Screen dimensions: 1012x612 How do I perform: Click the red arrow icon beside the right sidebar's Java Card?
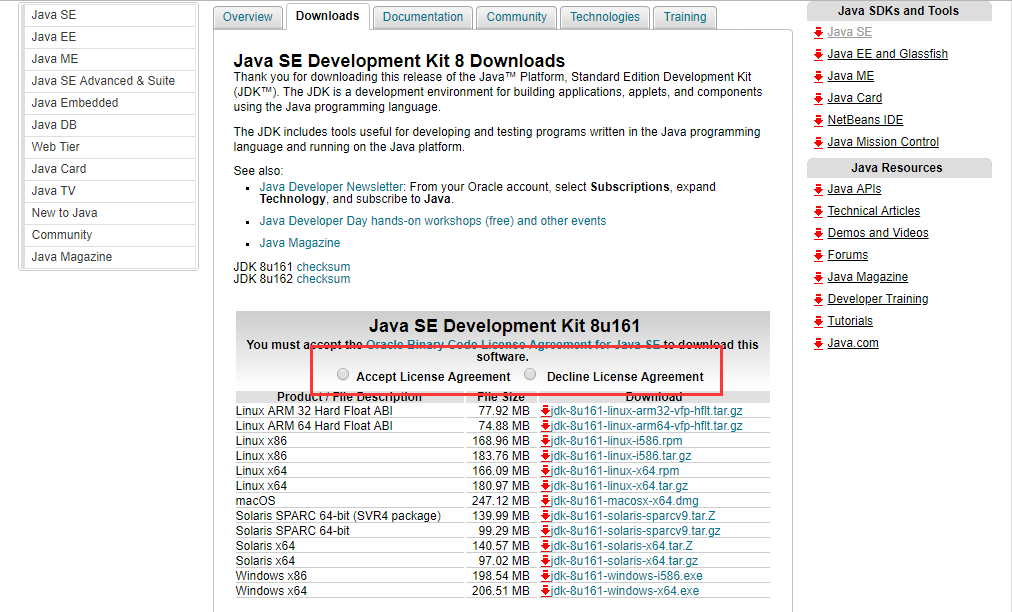click(x=818, y=99)
